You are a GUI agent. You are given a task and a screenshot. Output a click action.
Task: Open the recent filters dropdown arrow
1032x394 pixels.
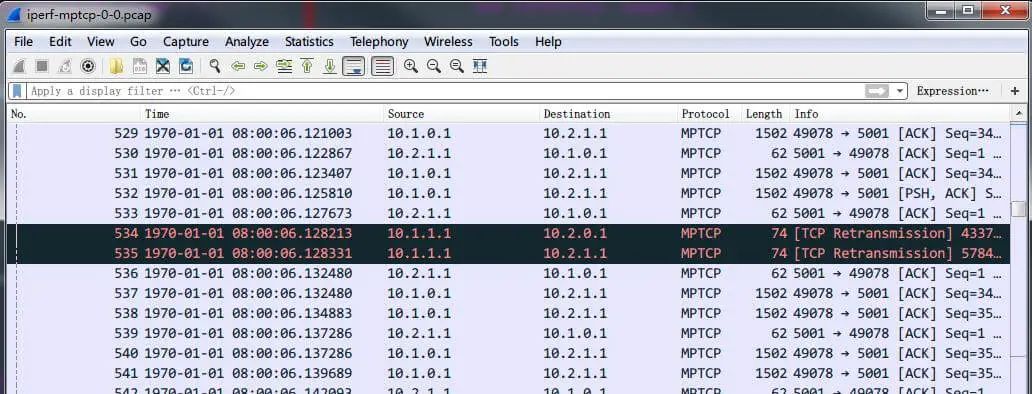pyautogui.click(x=900, y=91)
